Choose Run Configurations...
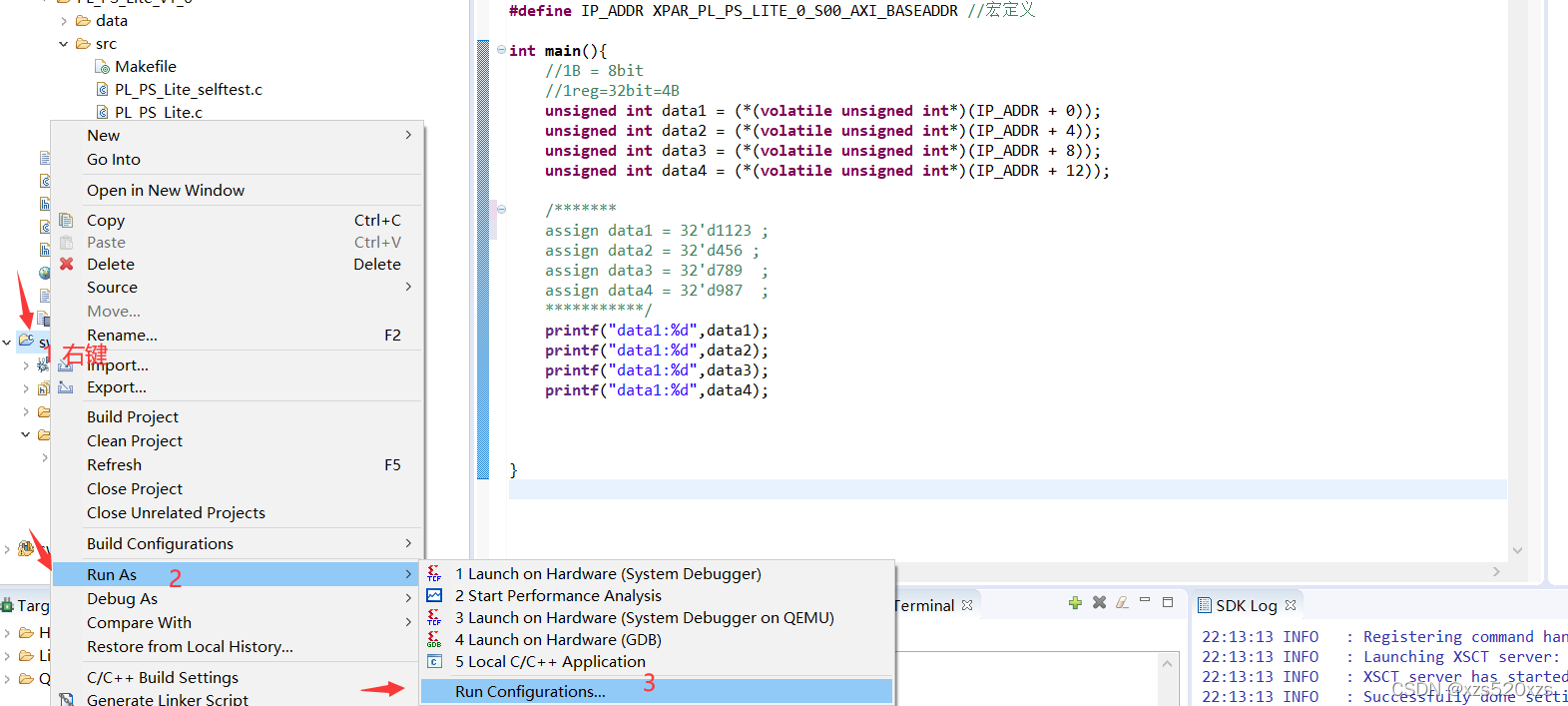The height and width of the screenshot is (706, 1568). click(657, 691)
